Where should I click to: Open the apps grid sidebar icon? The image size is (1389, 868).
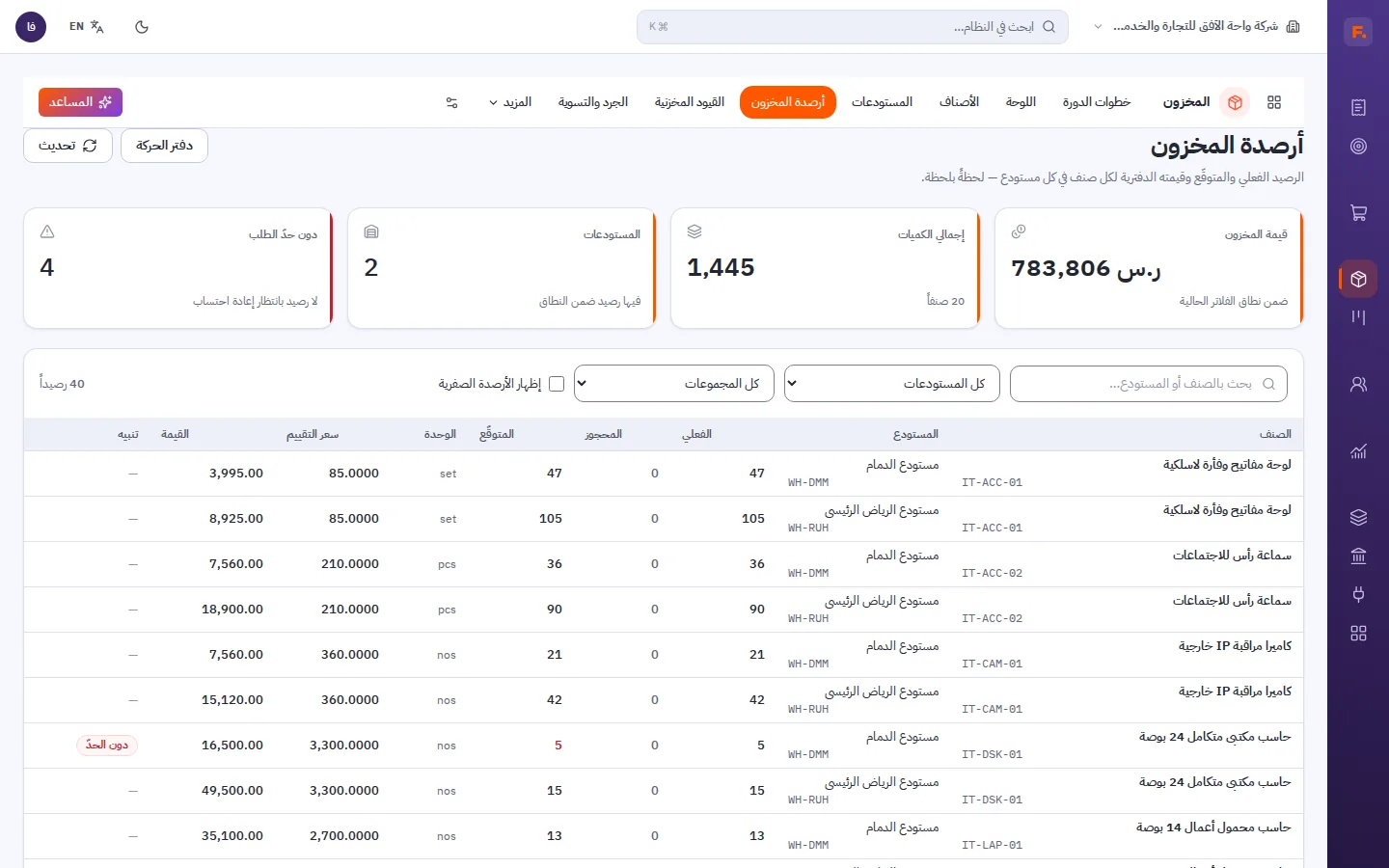[x=1358, y=634]
